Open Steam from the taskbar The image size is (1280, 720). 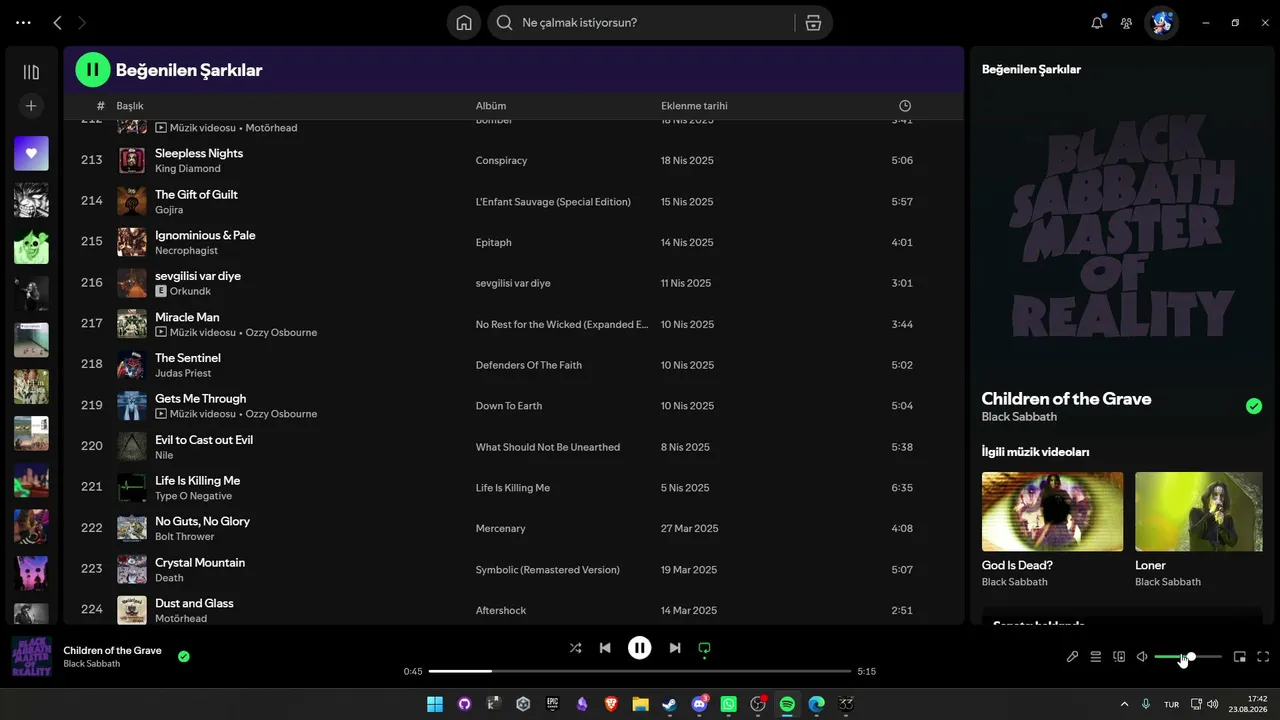click(x=670, y=704)
